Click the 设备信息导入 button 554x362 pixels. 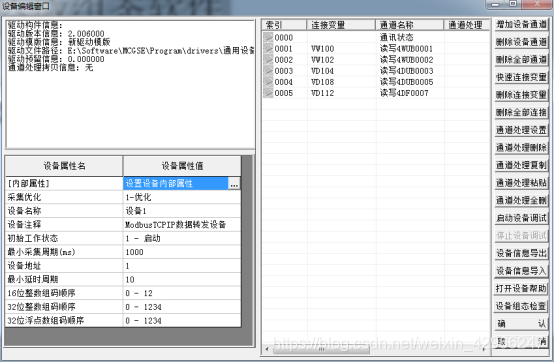pyautogui.click(x=521, y=271)
